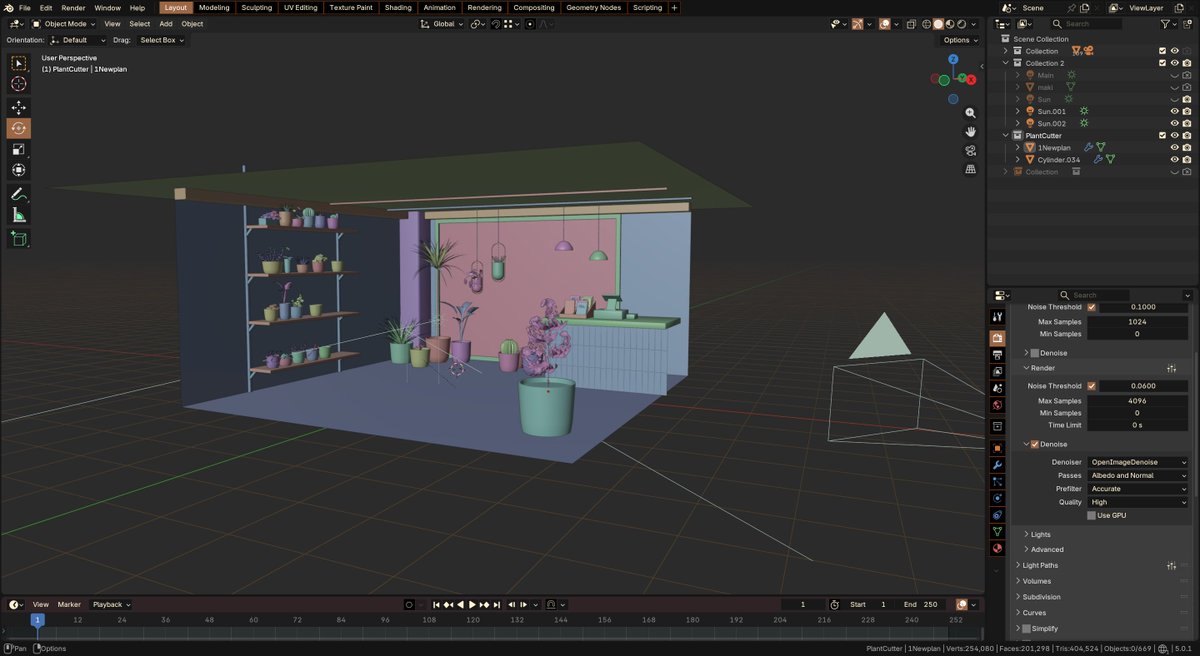Select the Scale tool
This screenshot has height=656, width=1200.
pos(19,149)
